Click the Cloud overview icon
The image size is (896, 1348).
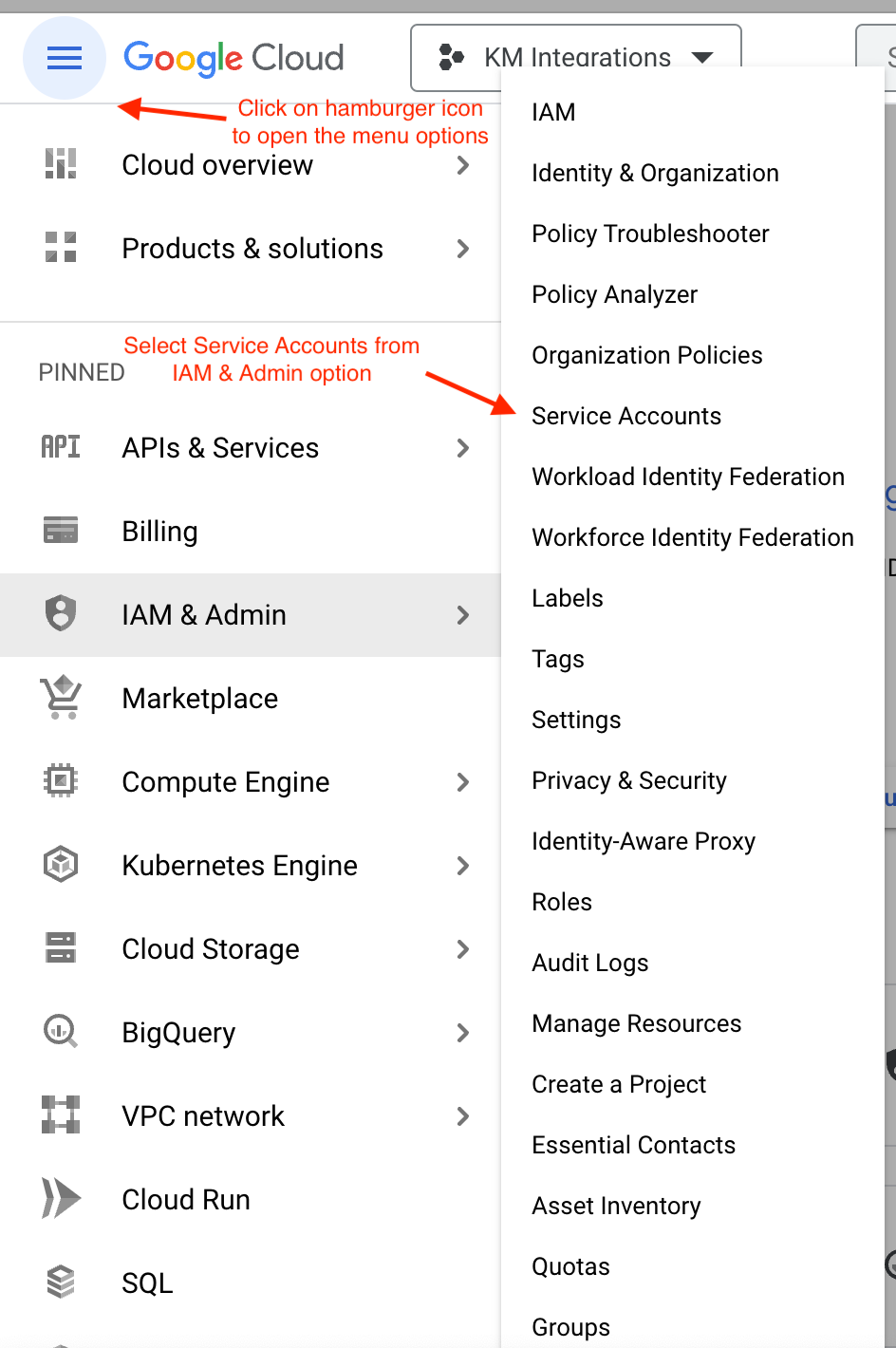pyautogui.click(x=61, y=164)
